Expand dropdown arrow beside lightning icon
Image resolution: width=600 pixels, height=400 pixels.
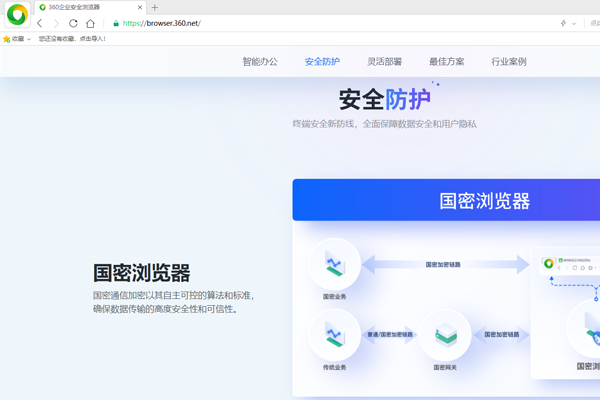pyautogui.click(x=574, y=23)
